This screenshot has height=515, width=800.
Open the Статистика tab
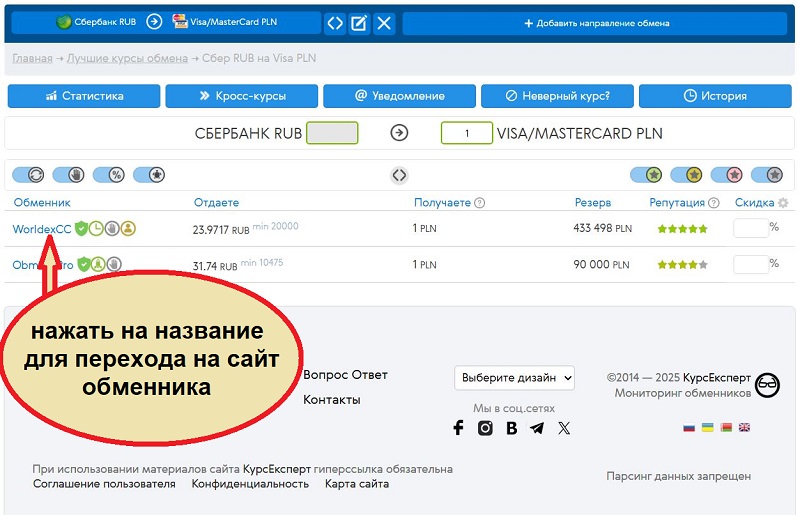click(84, 96)
